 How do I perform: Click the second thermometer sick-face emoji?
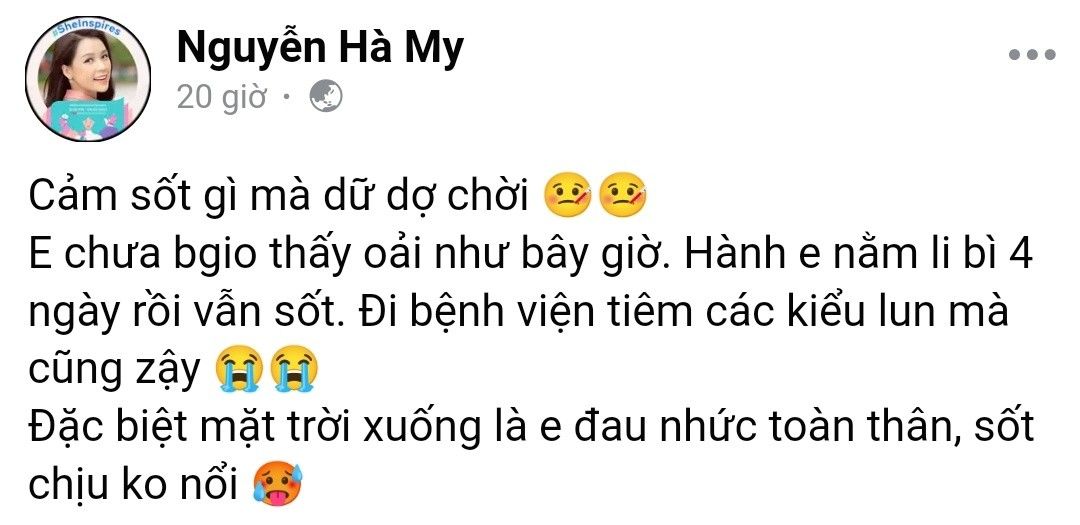[623, 196]
